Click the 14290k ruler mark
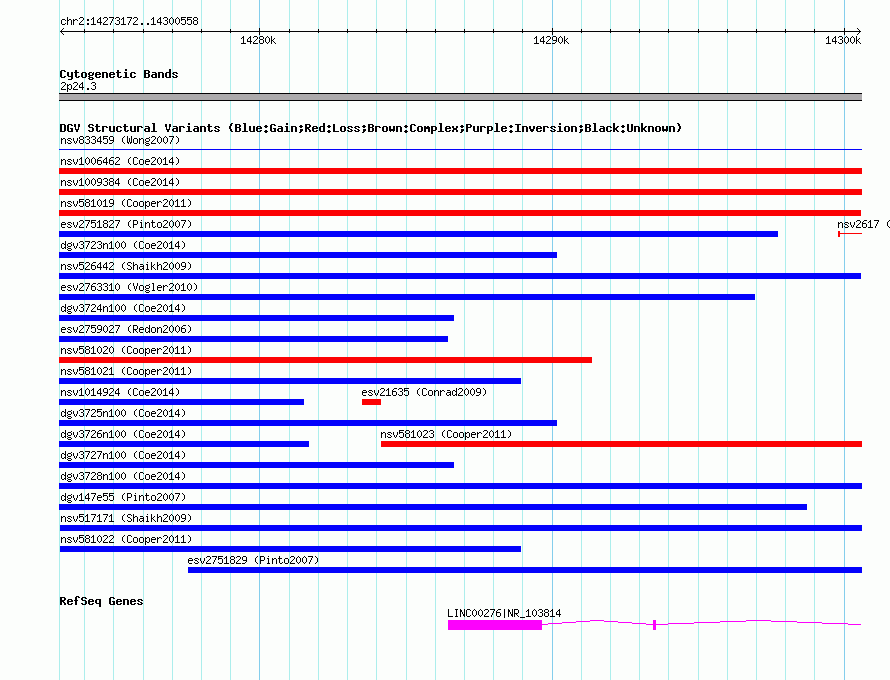890x680 pixels. (551, 40)
